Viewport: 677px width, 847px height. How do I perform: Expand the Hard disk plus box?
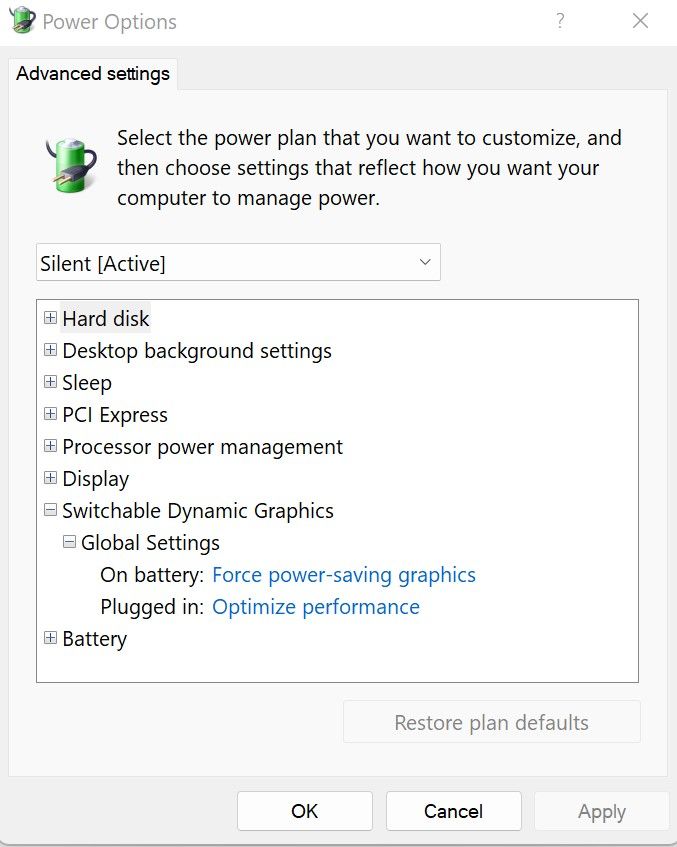click(x=50, y=318)
